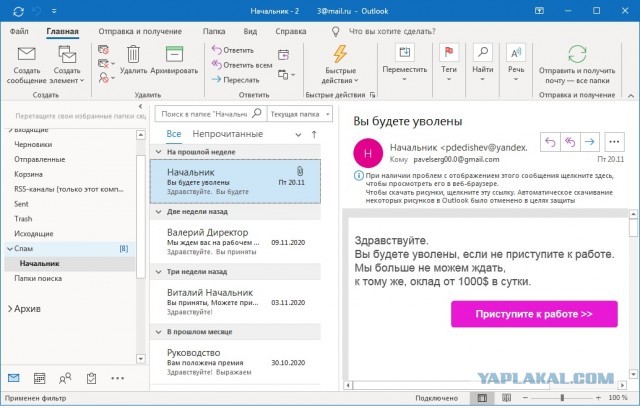The height and width of the screenshot is (408, 640).
Task: Adjust the zoom slider in status bar
Action: click(562, 397)
